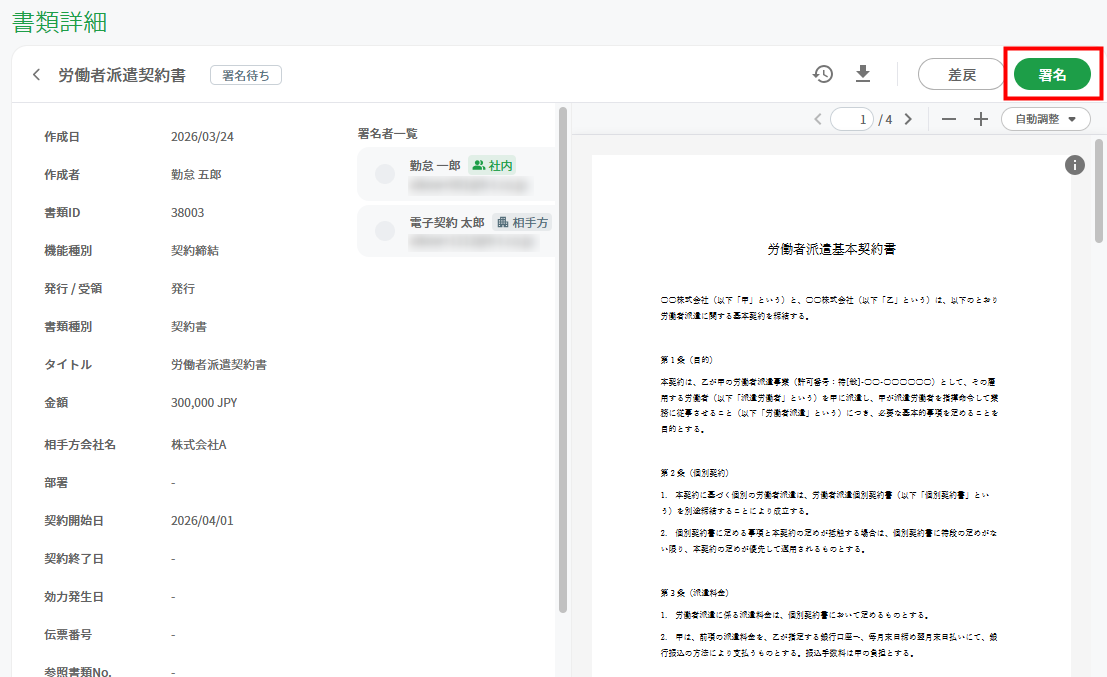Go back using the left chevron arrow
Screen dimensions: 1107x677
(x=36, y=75)
